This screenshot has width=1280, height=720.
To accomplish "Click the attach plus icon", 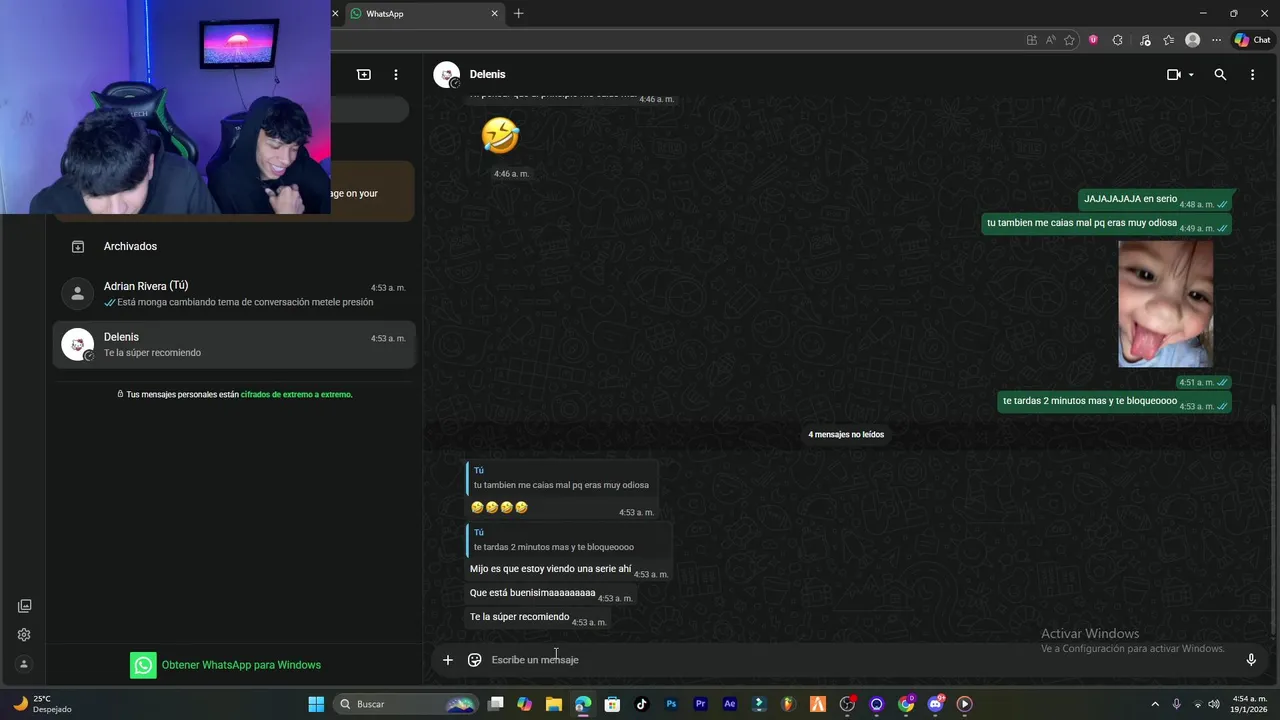I will click(x=448, y=660).
